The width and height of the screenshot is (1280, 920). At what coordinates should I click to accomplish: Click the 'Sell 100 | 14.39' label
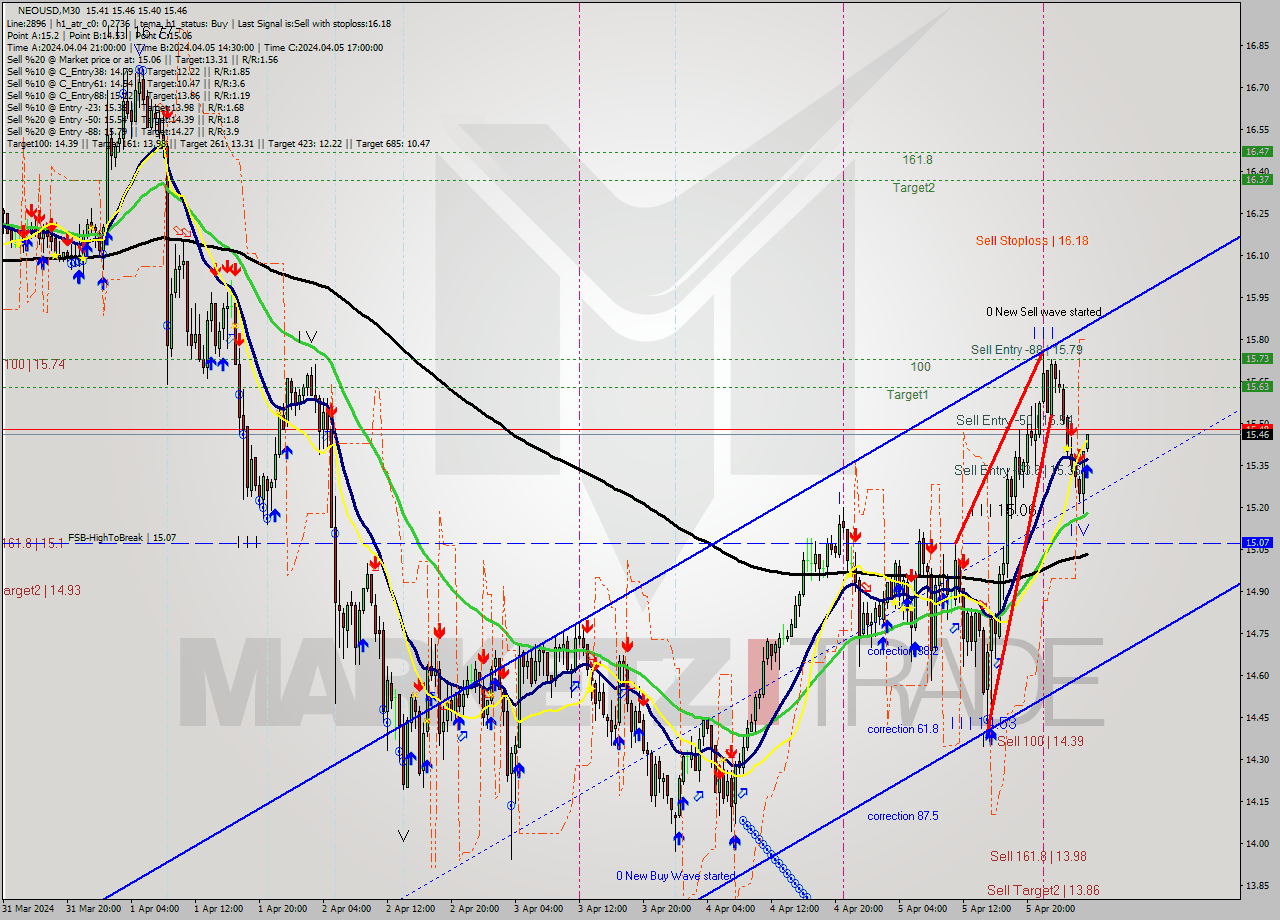point(1040,742)
